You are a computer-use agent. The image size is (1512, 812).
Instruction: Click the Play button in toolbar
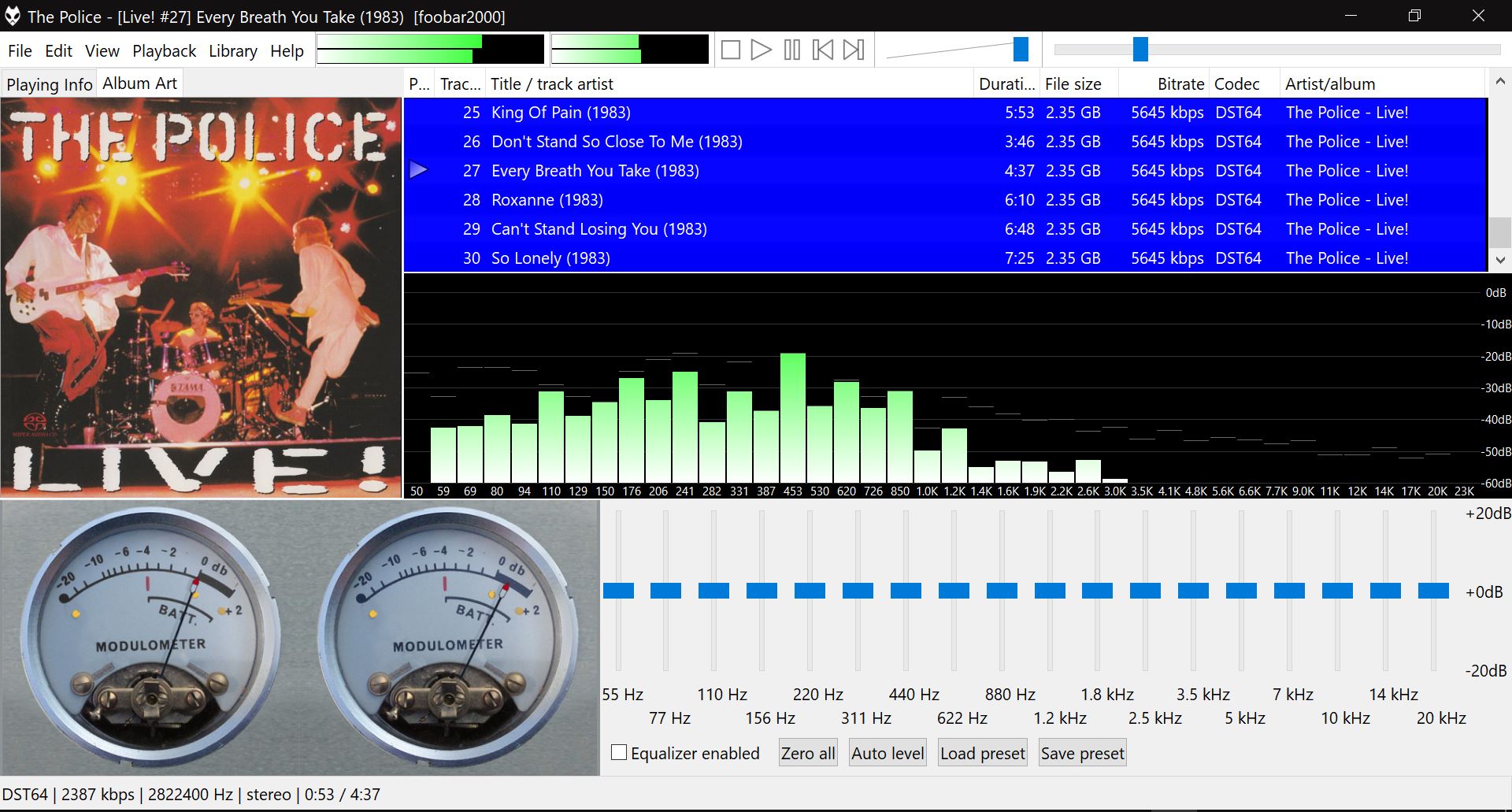tap(761, 50)
